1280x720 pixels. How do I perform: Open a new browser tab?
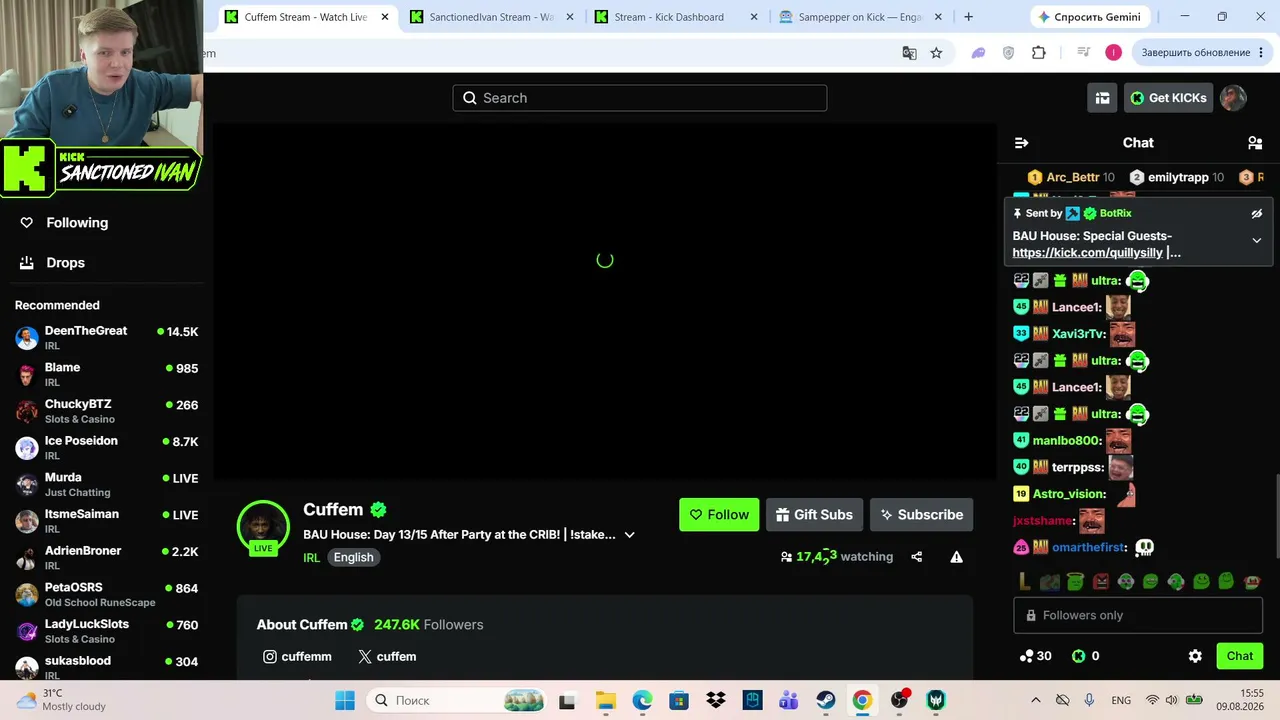point(968,17)
